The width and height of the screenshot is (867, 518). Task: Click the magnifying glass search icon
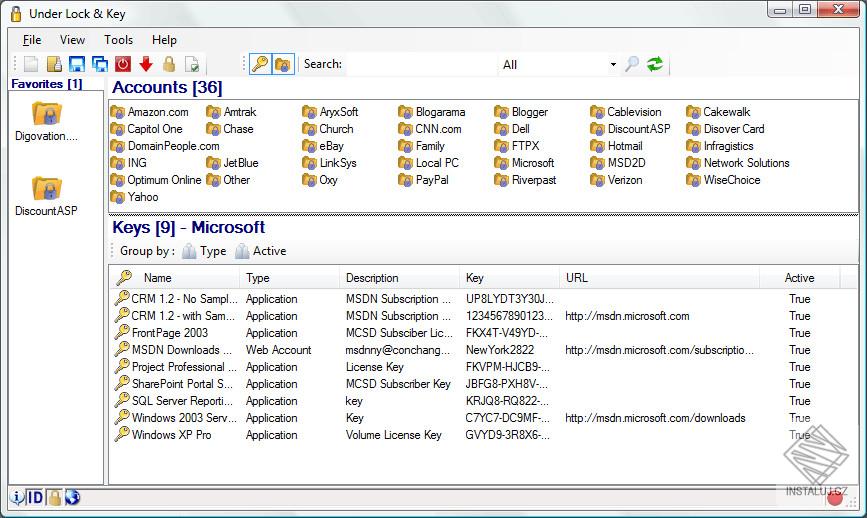point(632,64)
